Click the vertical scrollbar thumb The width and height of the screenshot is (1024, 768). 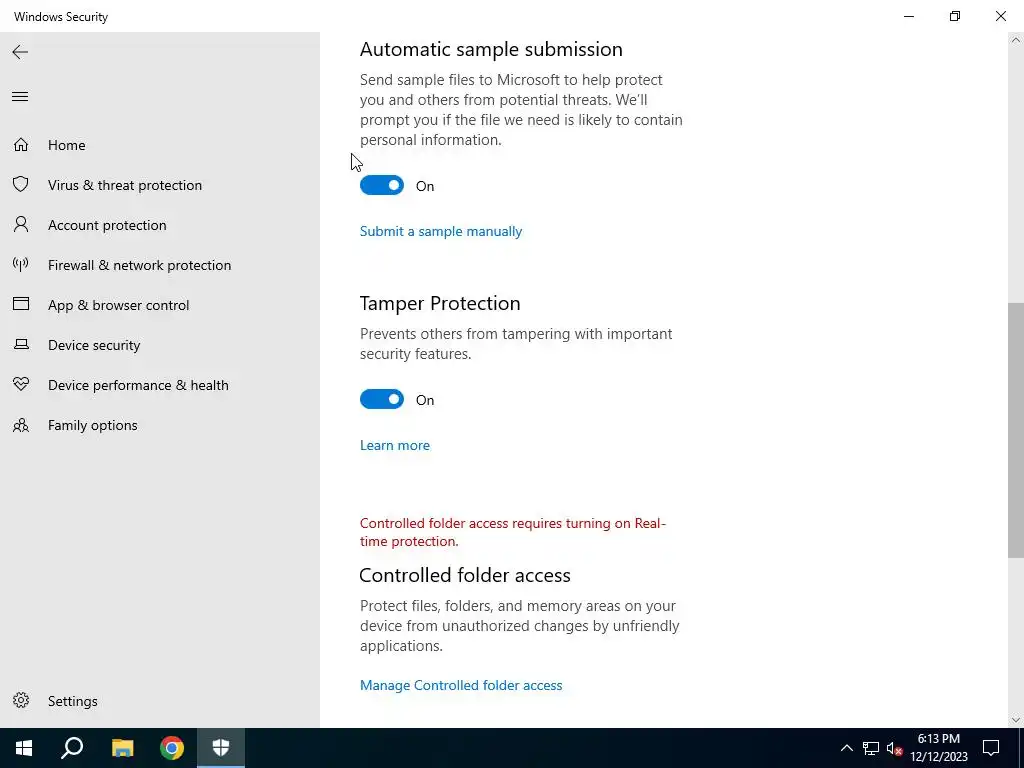1016,430
